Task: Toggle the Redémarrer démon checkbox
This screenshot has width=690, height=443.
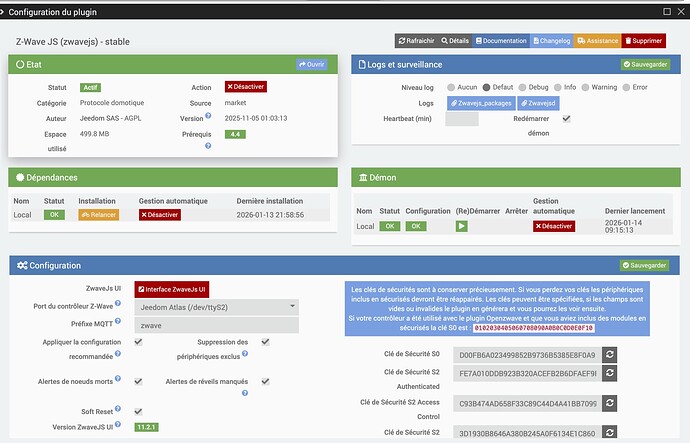Action: [x=567, y=119]
